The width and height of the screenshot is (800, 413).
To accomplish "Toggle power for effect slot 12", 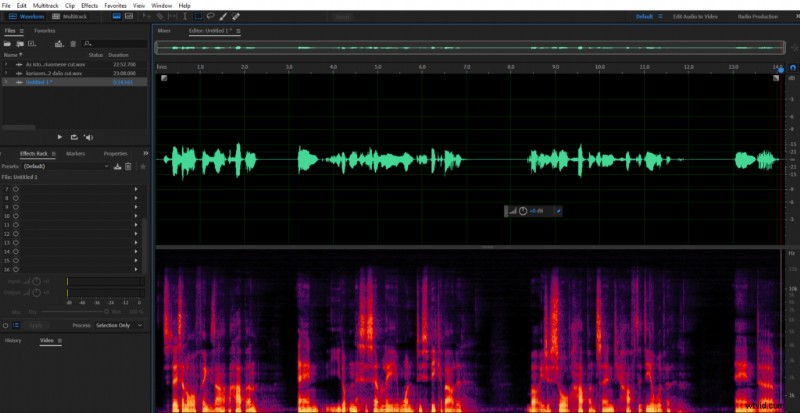I will coord(16,233).
